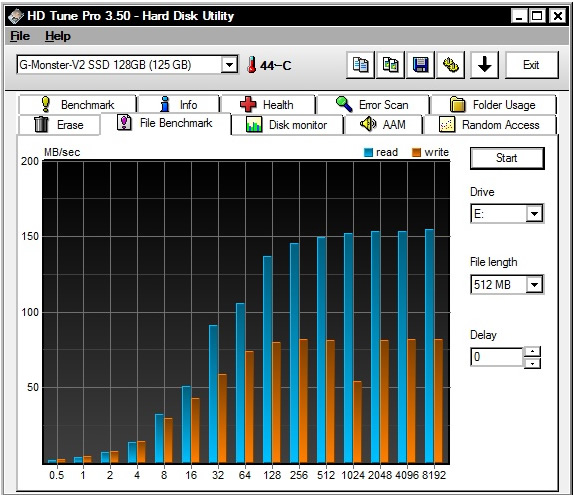Click the copy text to clipboard icon
The width and height of the screenshot is (573, 495).
point(360,65)
